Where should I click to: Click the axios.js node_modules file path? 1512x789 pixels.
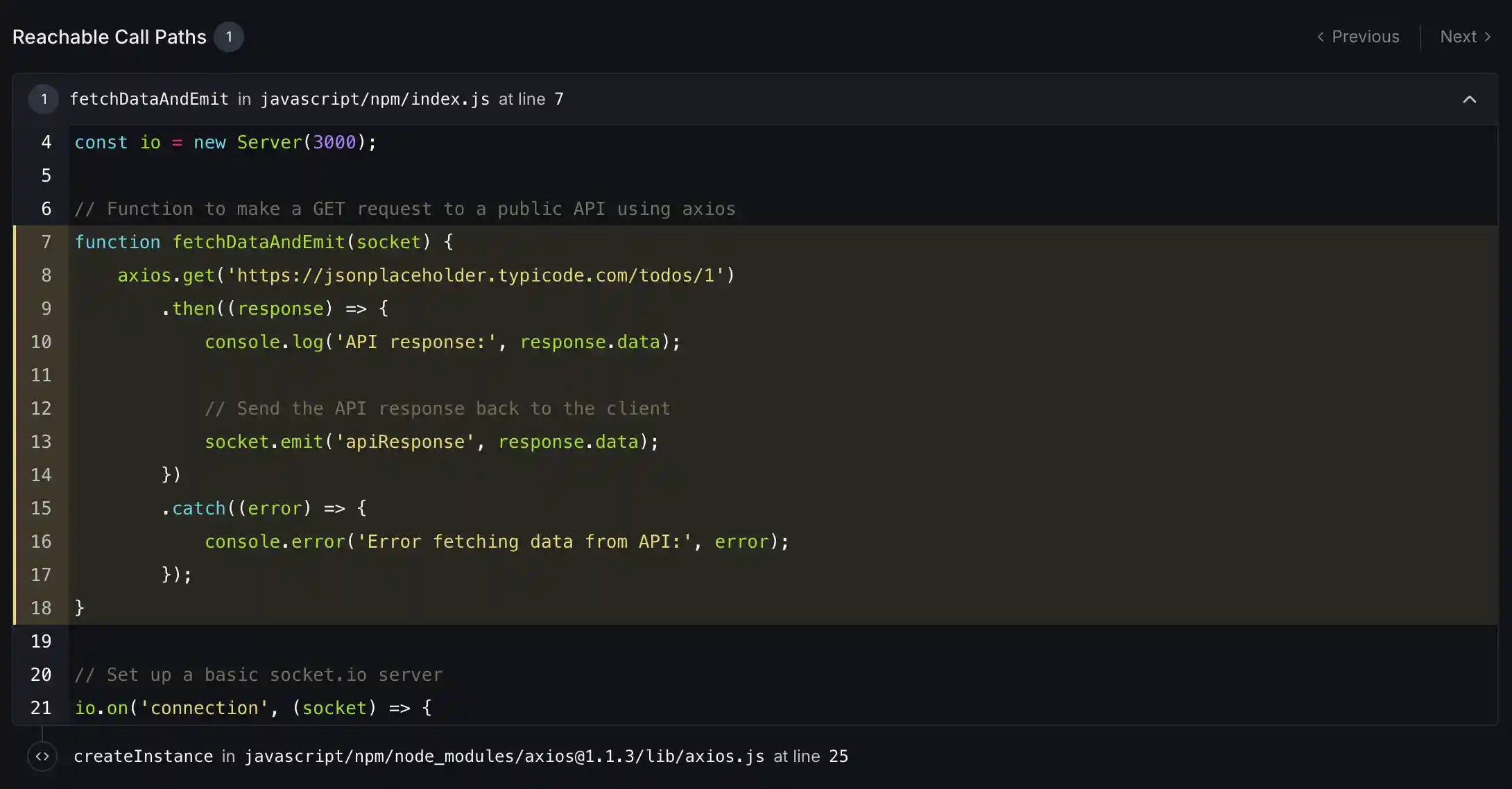tap(504, 756)
